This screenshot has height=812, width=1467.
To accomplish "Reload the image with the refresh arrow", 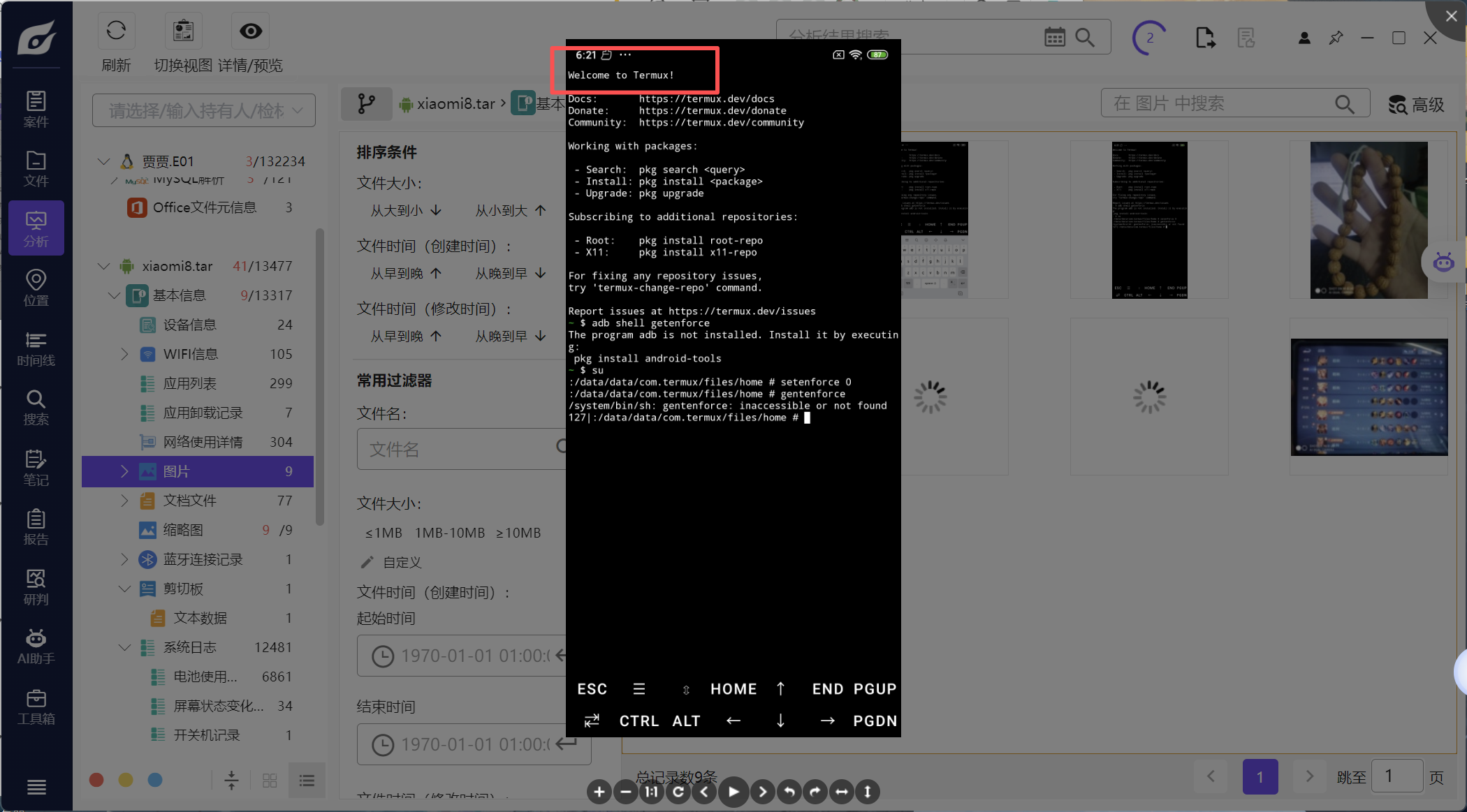I will 678,792.
